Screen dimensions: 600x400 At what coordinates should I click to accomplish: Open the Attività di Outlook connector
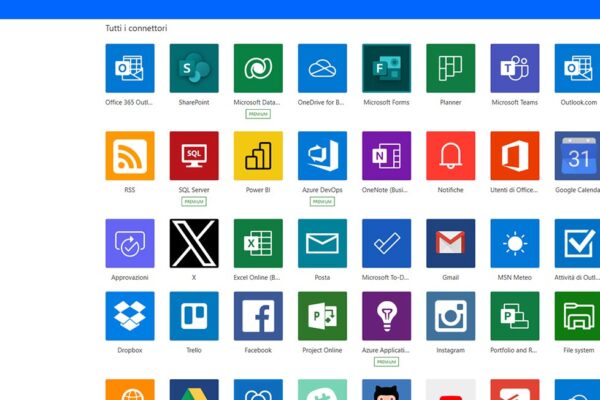[x=577, y=243]
